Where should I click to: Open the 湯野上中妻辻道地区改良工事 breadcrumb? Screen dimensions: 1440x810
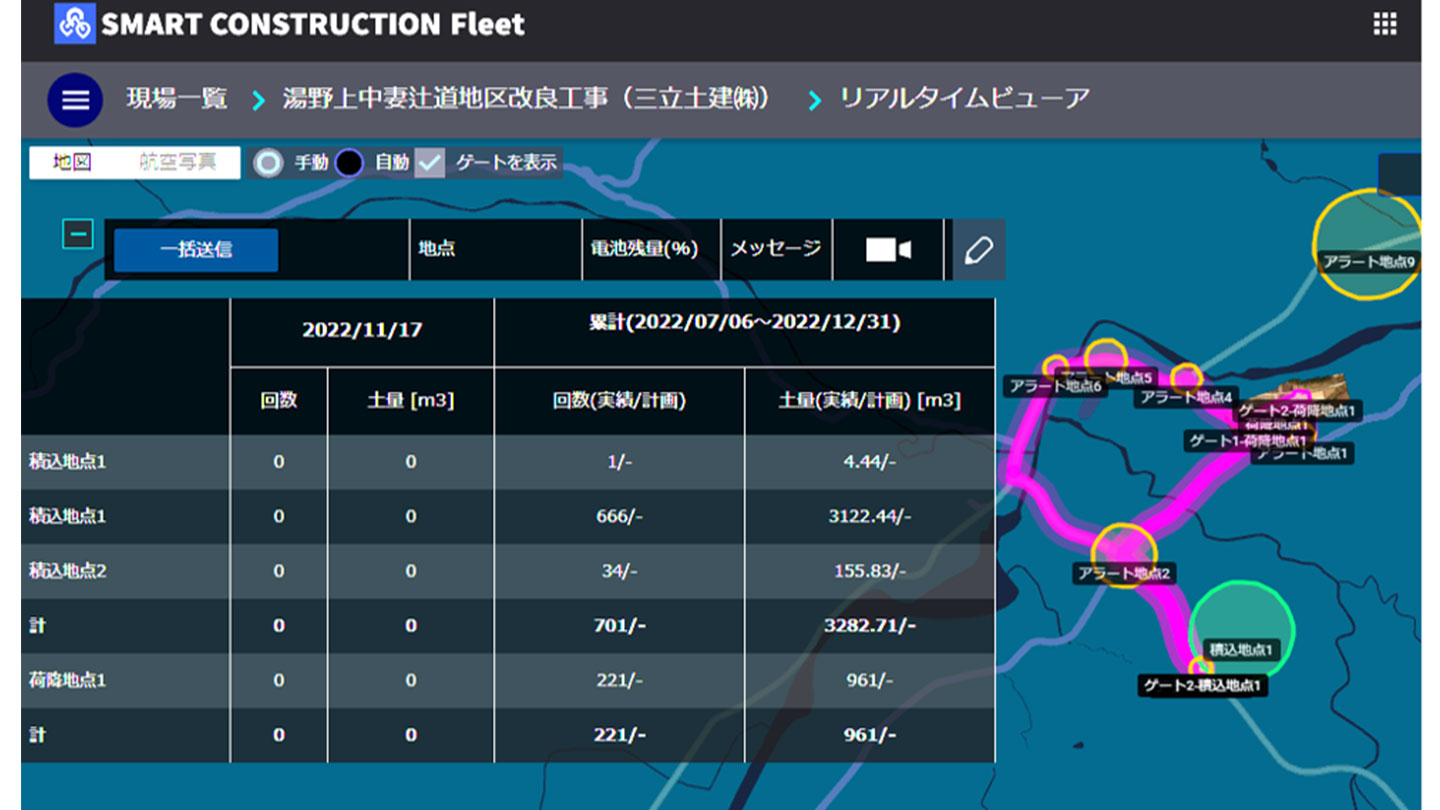527,99
